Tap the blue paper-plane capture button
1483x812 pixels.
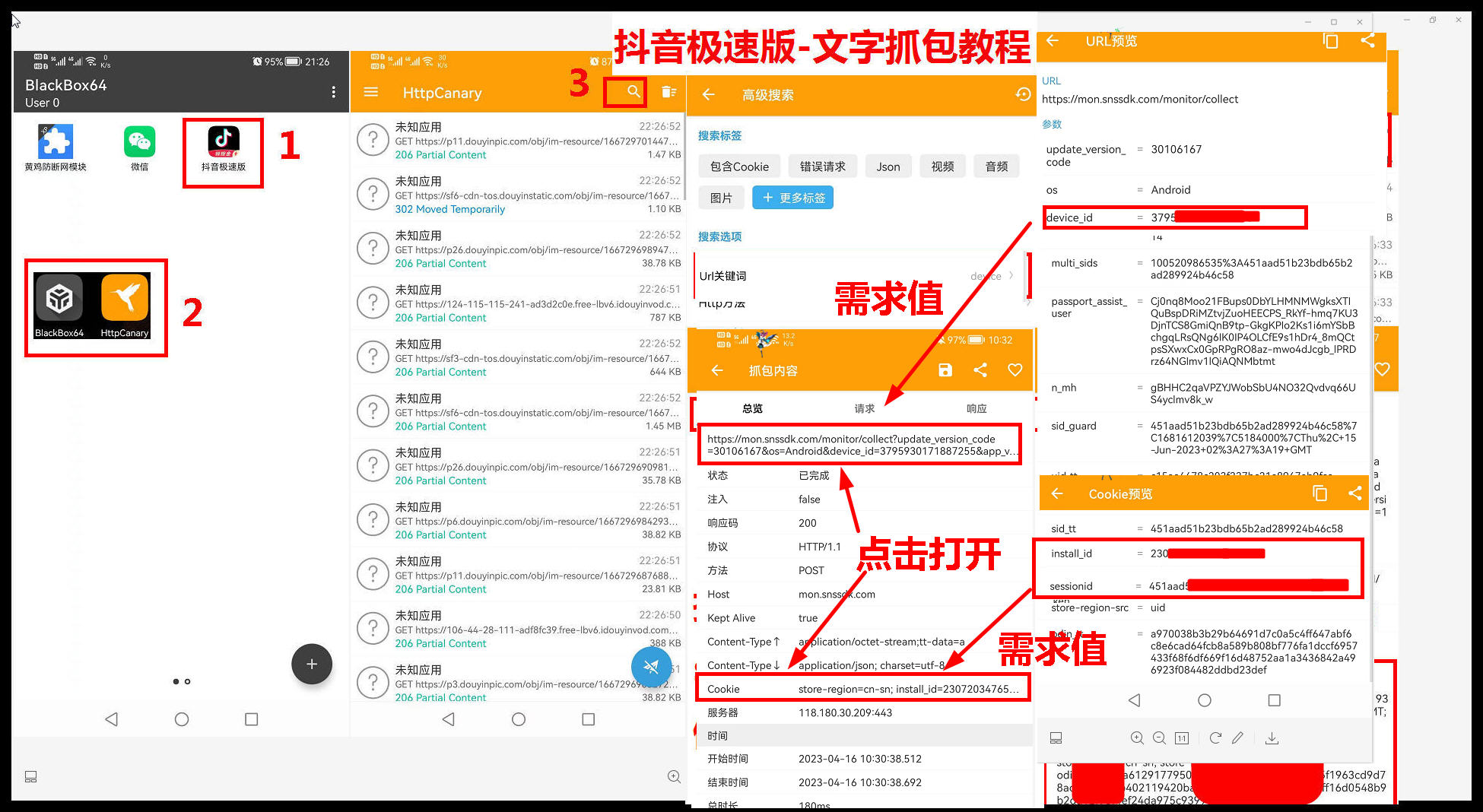click(651, 667)
